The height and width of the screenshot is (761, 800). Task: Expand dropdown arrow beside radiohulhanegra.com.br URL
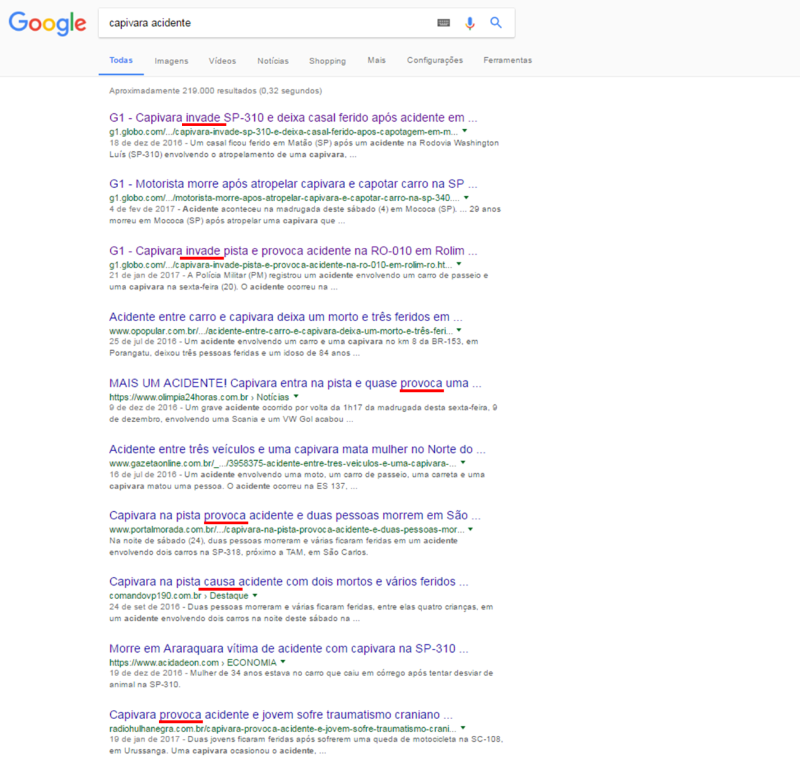tap(463, 728)
